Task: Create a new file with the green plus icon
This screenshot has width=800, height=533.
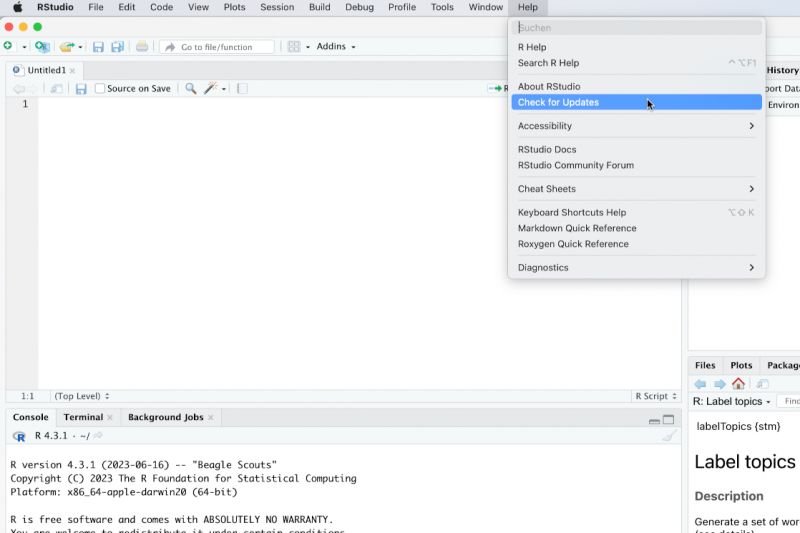Action: [8, 46]
